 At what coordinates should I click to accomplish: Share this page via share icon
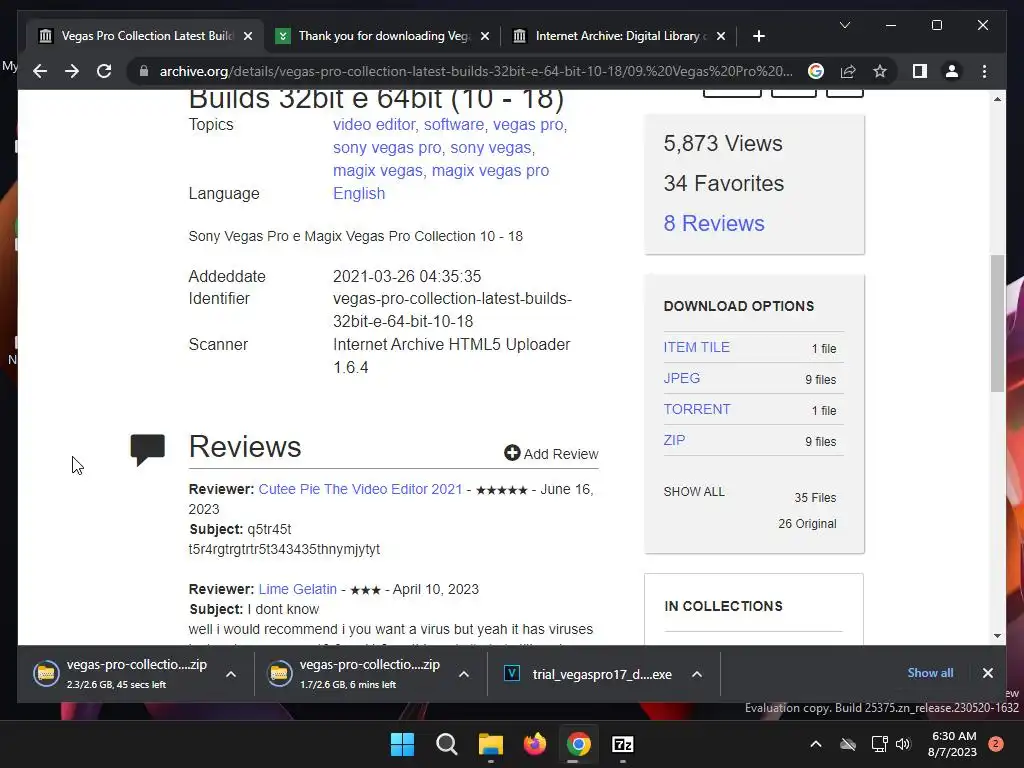pyautogui.click(x=848, y=71)
